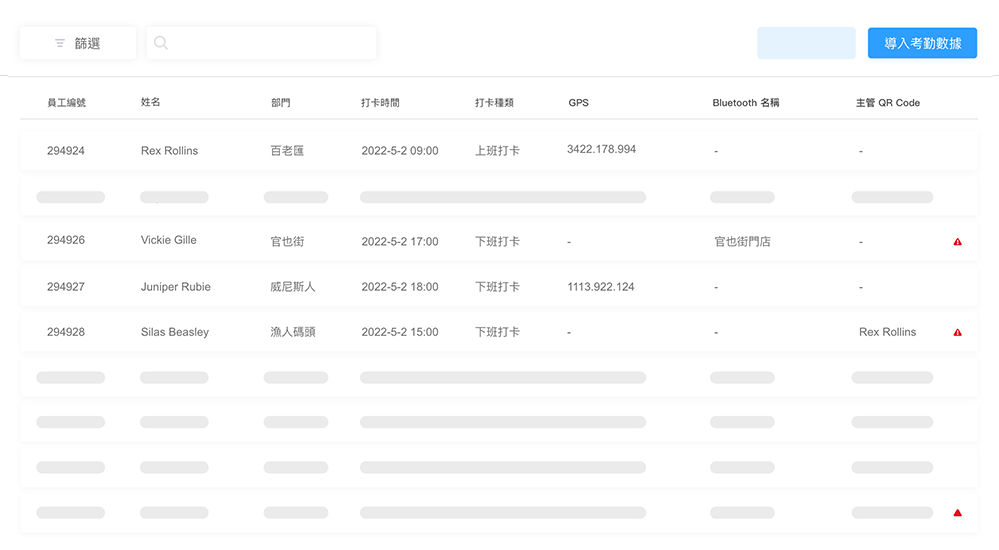This screenshot has height=550, width=999.
Task: Click the 打卡時間 column header
Action: click(380, 103)
